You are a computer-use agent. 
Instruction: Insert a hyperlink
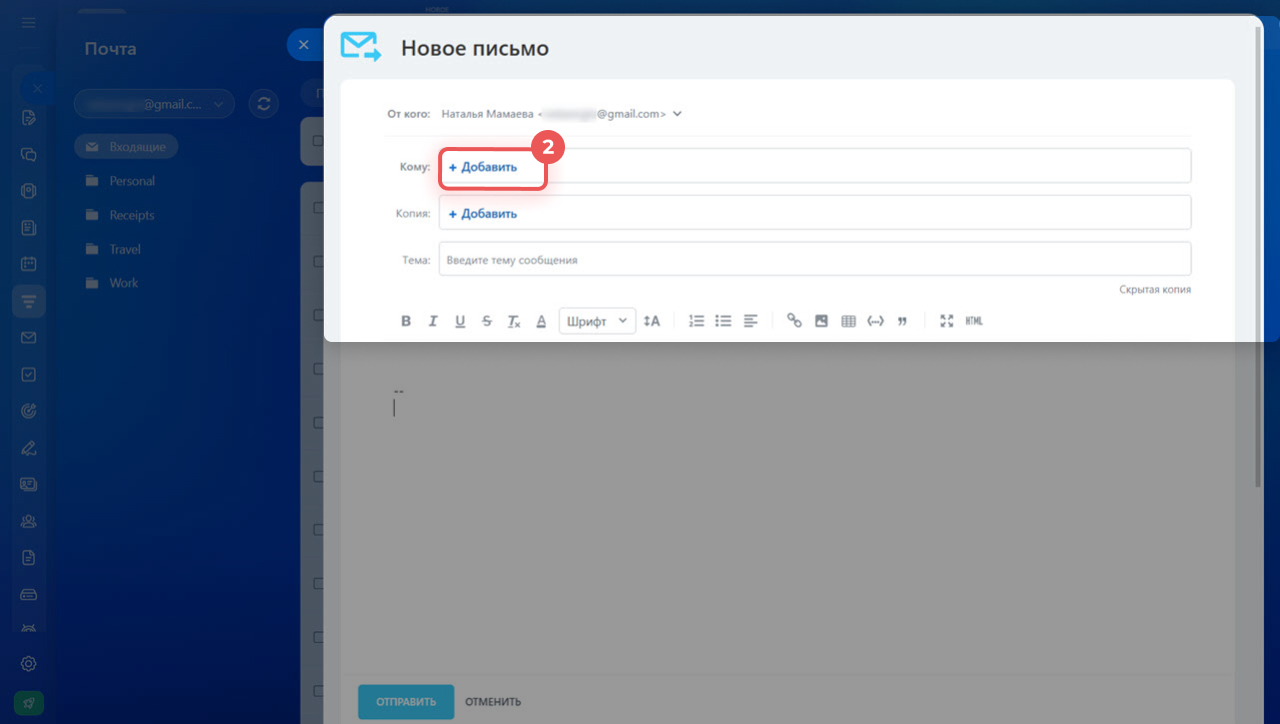coord(795,321)
